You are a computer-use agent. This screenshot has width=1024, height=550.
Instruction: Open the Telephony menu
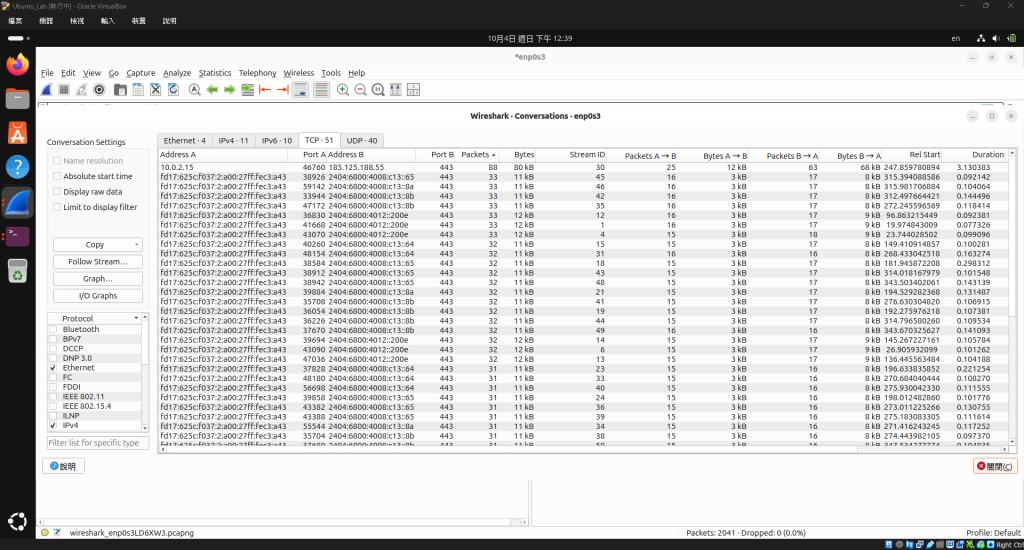click(x=257, y=73)
